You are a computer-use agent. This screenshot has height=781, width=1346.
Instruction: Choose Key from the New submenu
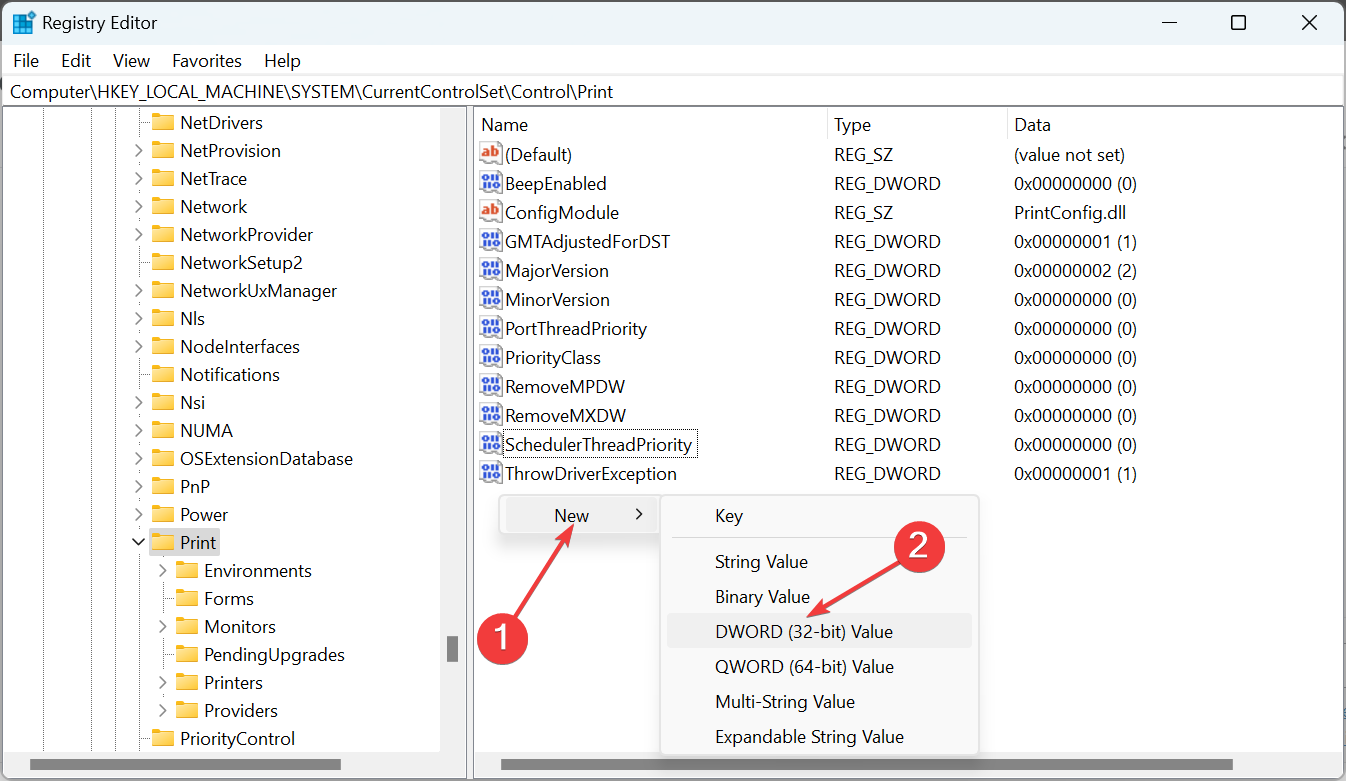point(819,516)
